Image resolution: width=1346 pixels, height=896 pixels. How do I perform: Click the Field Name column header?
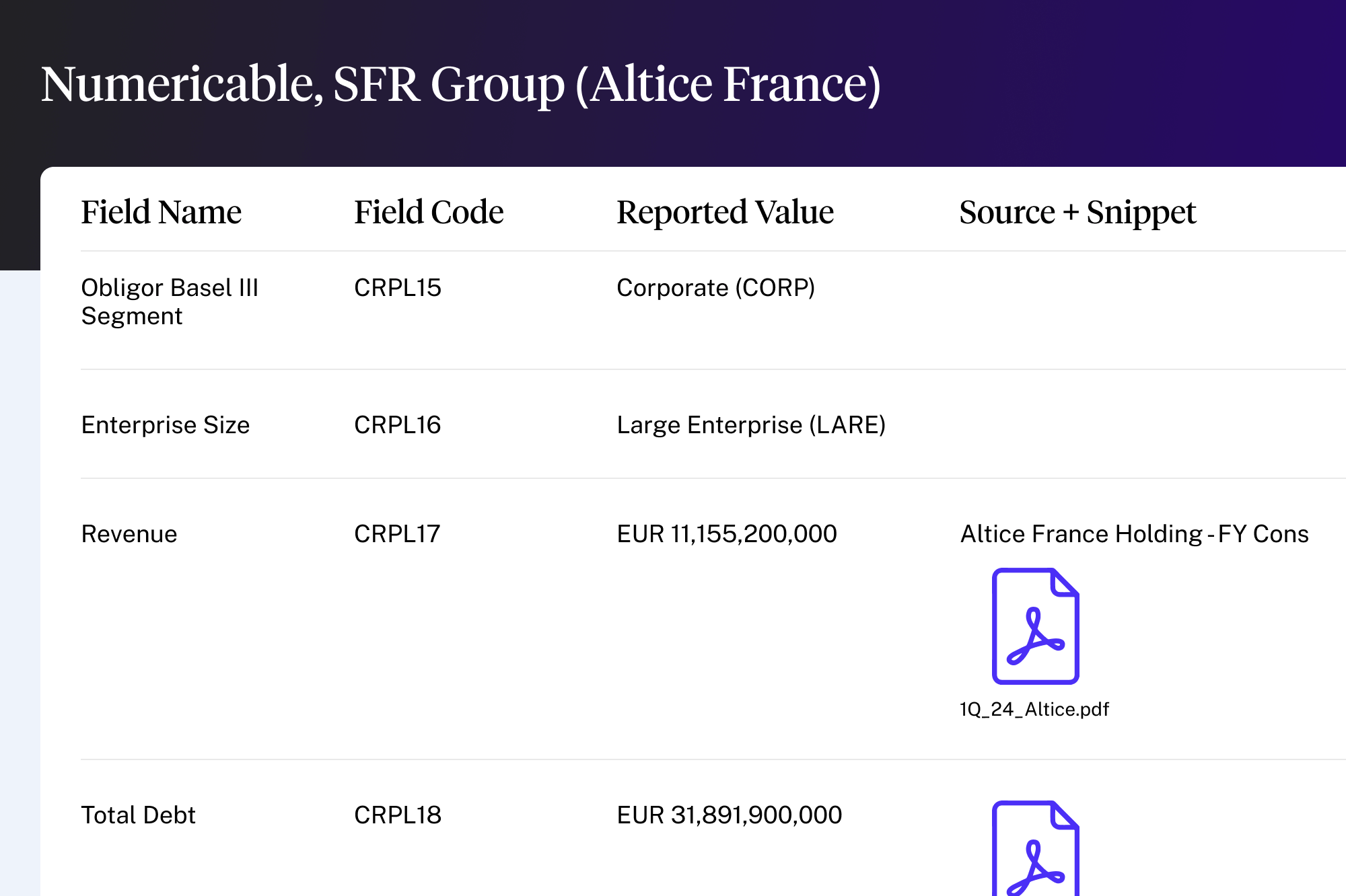point(161,212)
